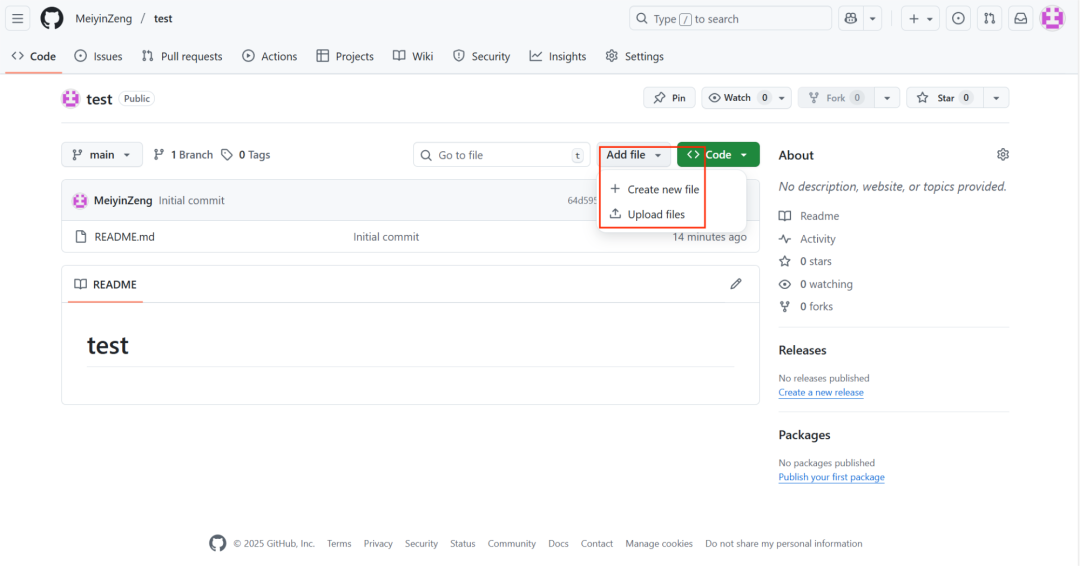Star the repository
Screen dimensions: 1080x566
pos(945,98)
